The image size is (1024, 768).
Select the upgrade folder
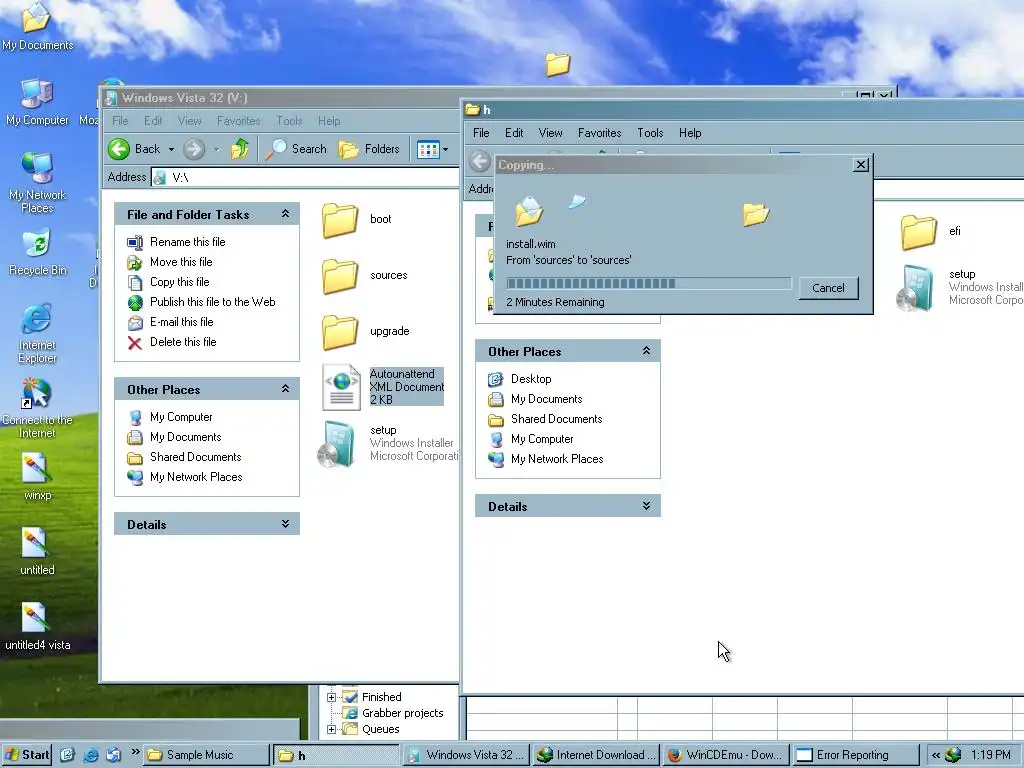coord(366,332)
